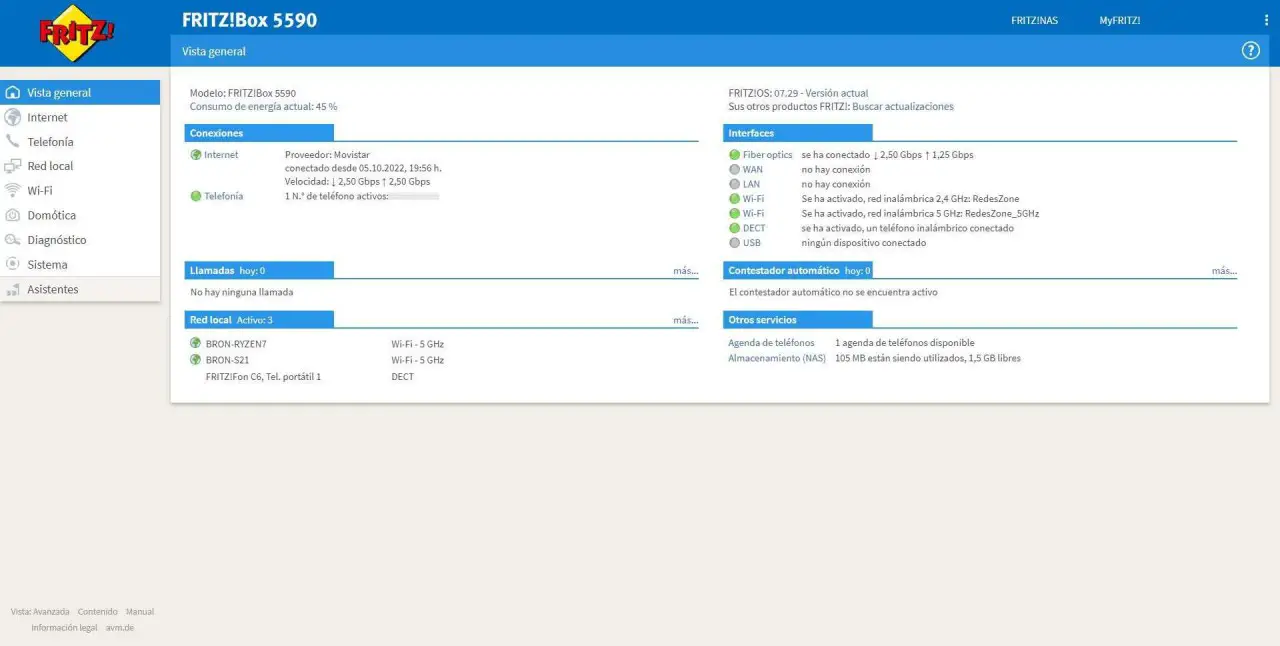The width and height of the screenshot is (1280, 646).
Task: Click the Diagnóstico icon in sidebar
Action: click(x=13, y=240)
